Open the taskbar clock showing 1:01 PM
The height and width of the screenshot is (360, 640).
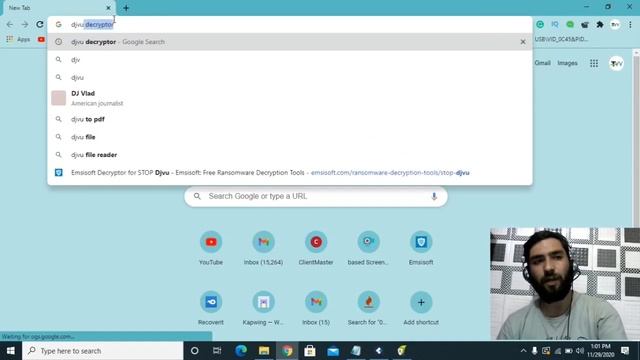601,351
